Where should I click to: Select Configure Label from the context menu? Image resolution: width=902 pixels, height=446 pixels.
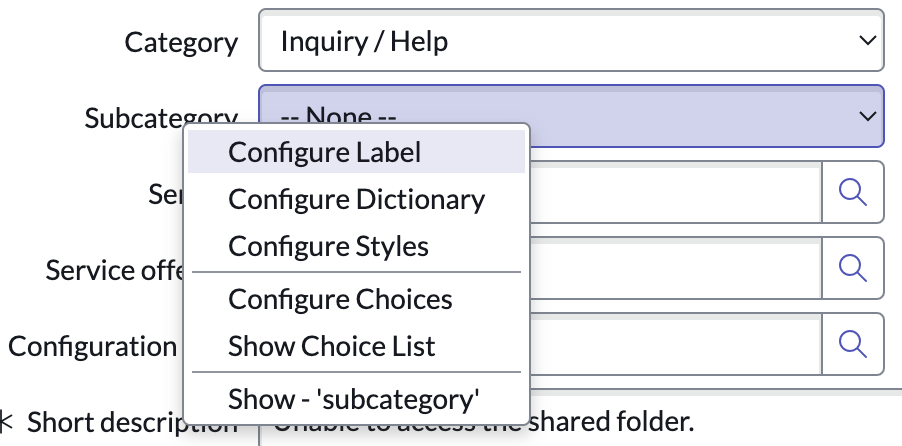357,152
